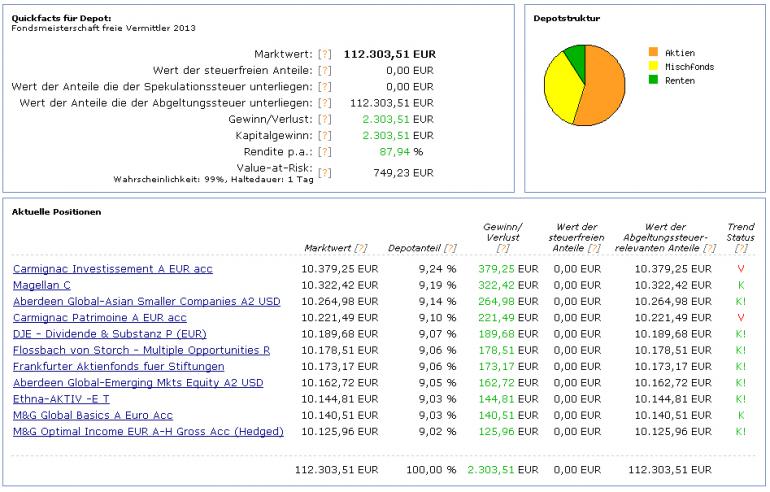Click Depotanteil 9,02 % for M&G Optimal Income
Image resolution: width=770 pixels, height=492 pixels.
coord(437,432)
